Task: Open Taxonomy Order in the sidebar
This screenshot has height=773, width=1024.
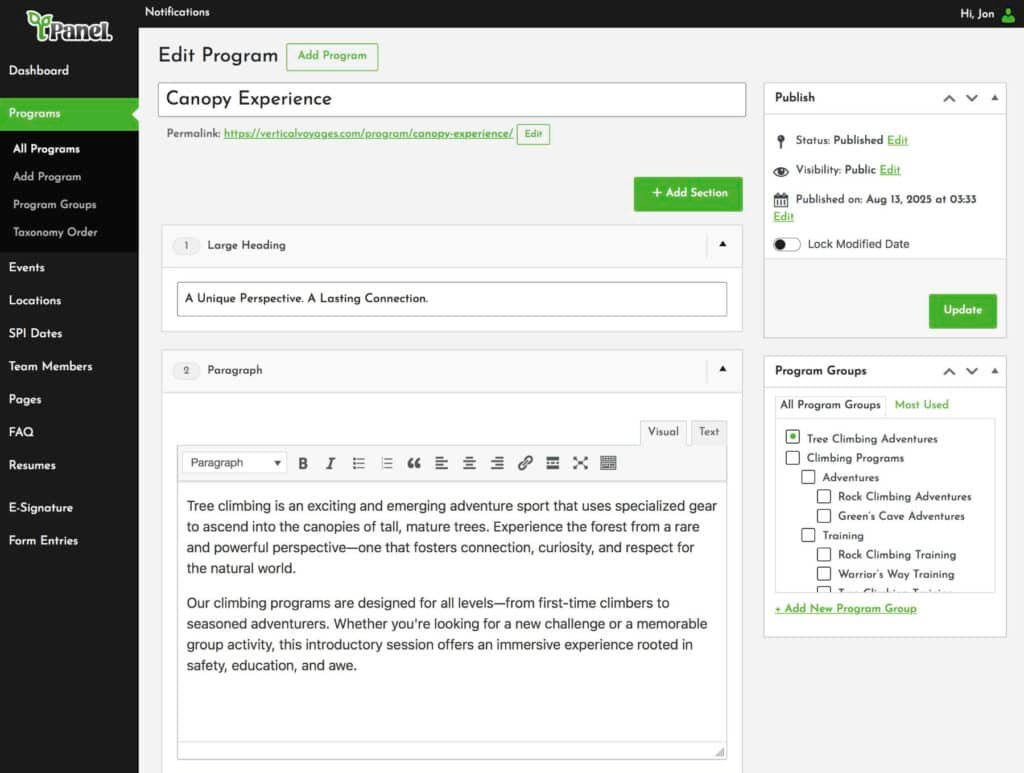Action: click(x=55, y=232)
